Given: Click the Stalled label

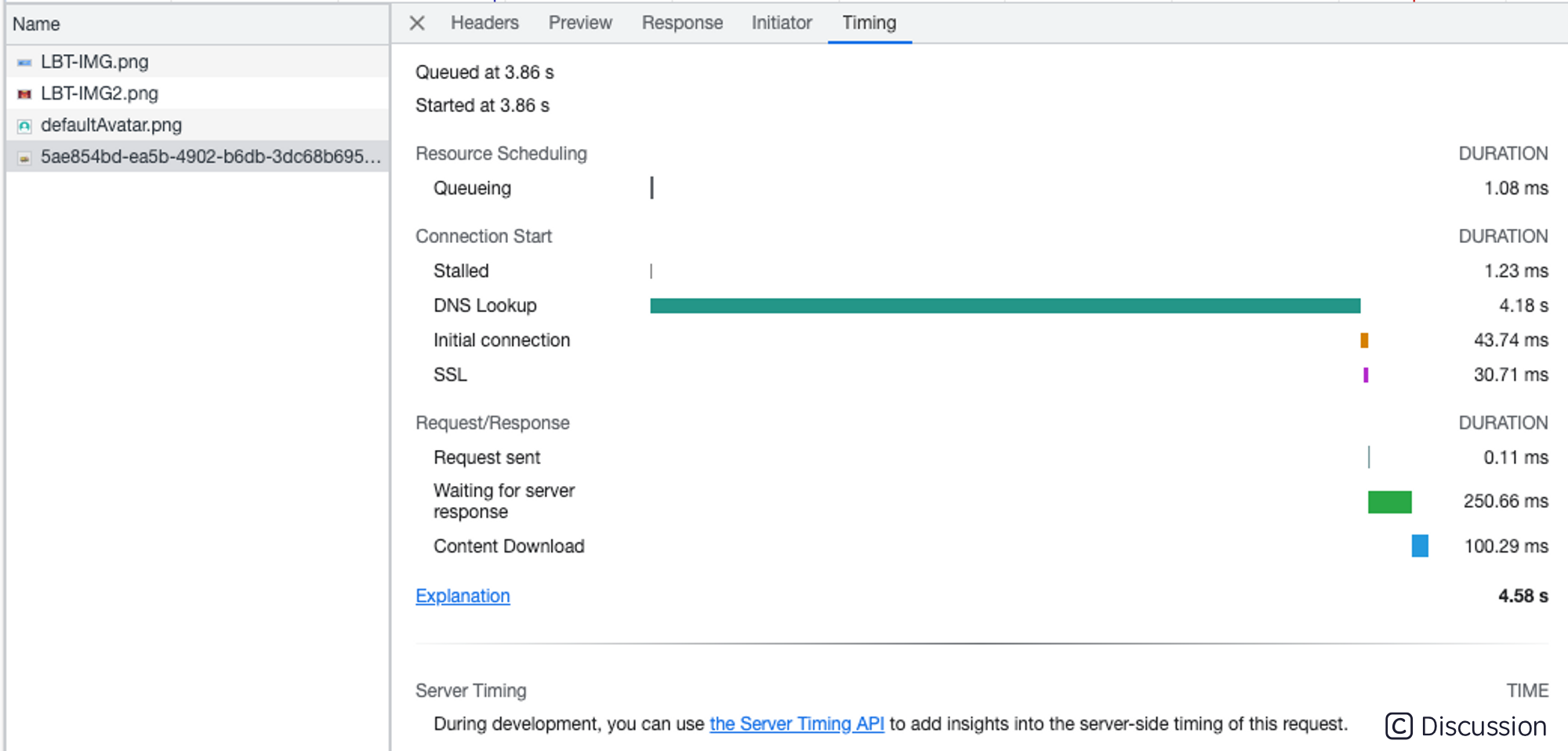Looking at the screenshot, I should point(461,270).
